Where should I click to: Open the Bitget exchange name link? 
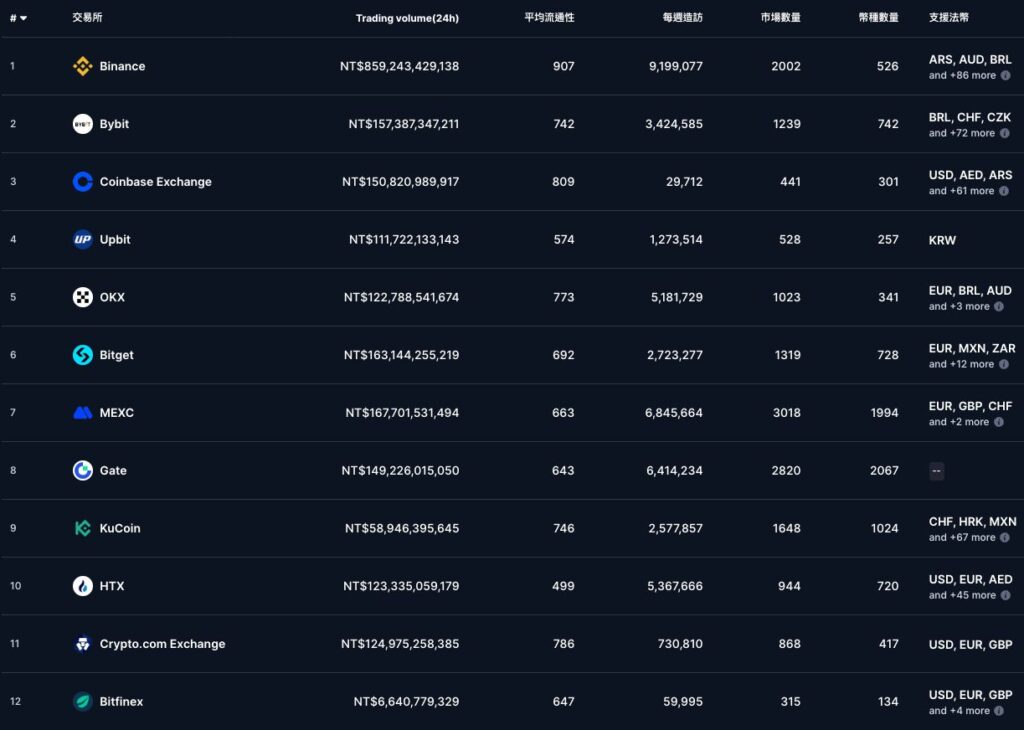(116, 355)
